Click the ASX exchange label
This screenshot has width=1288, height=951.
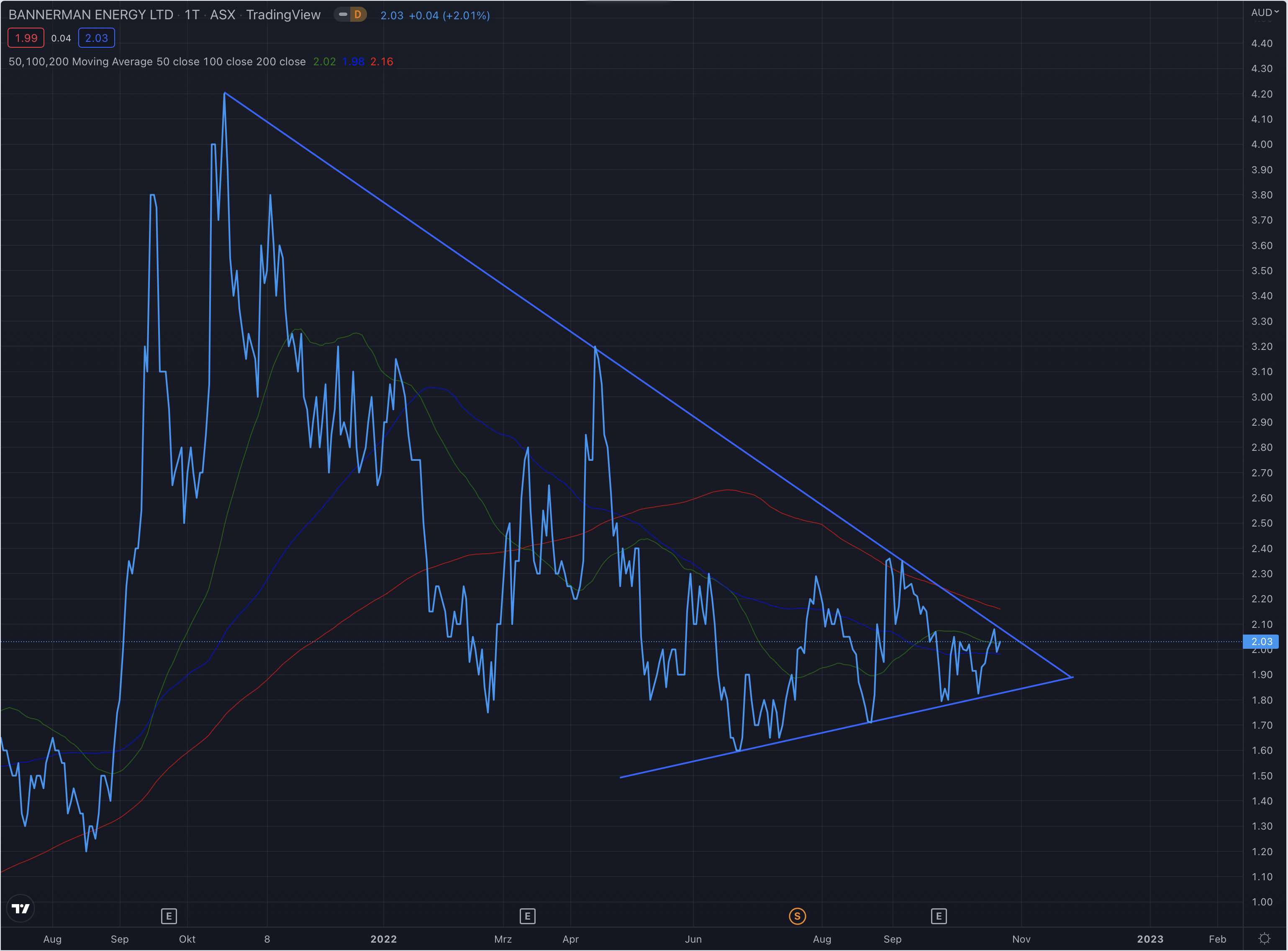[x=222, y=15]
